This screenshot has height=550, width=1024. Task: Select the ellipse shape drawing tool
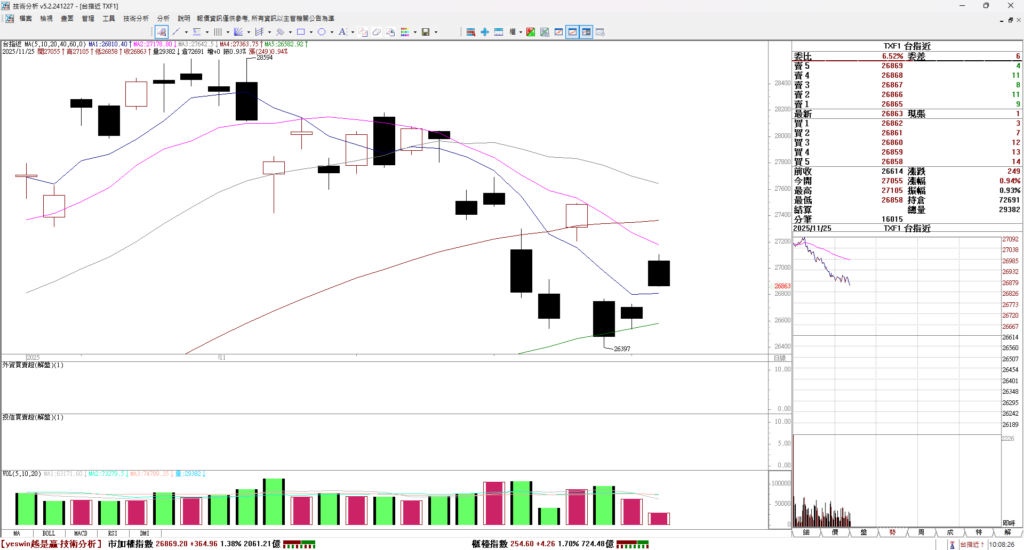pos(322,32)
